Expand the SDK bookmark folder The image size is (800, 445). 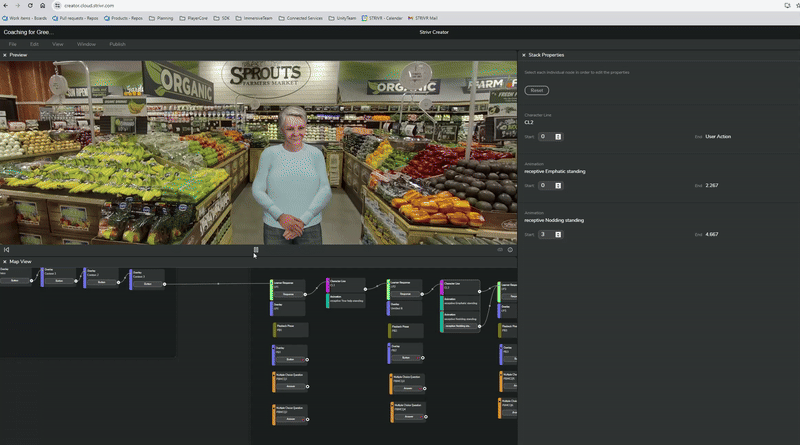[x=221, y=18]
